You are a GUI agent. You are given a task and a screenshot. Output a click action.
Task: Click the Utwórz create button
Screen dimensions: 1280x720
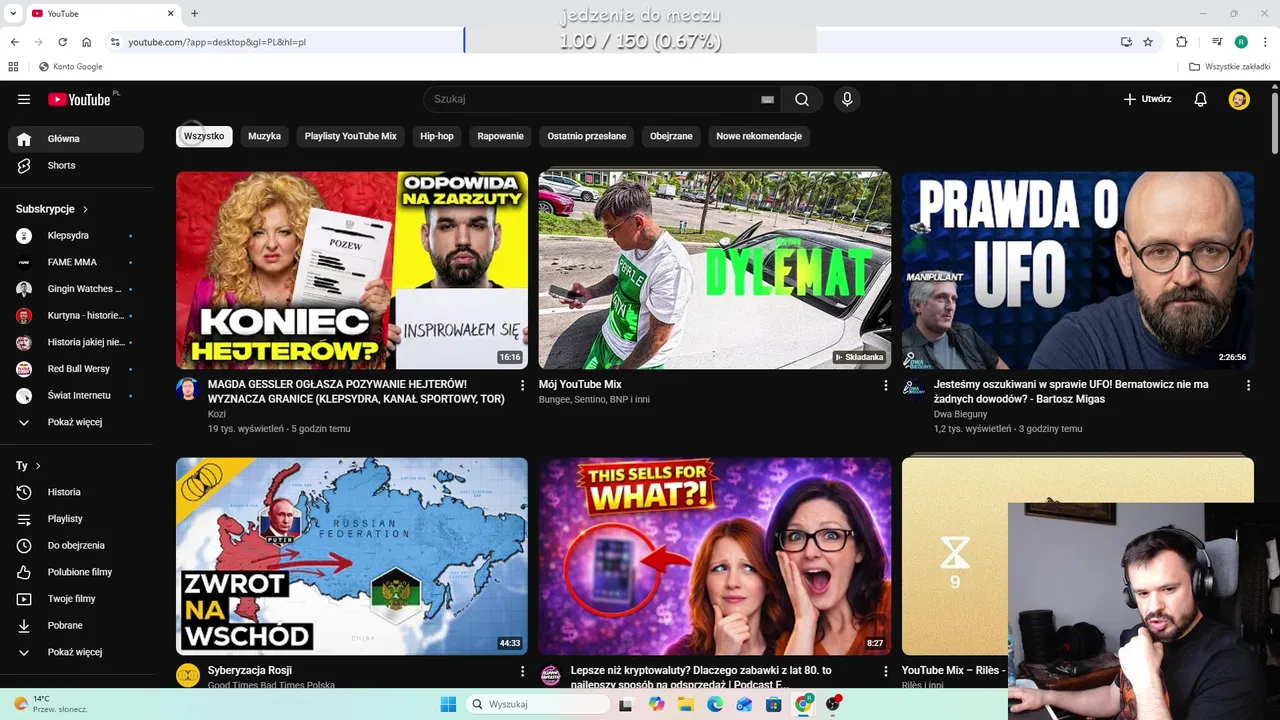pos(1147,99)
